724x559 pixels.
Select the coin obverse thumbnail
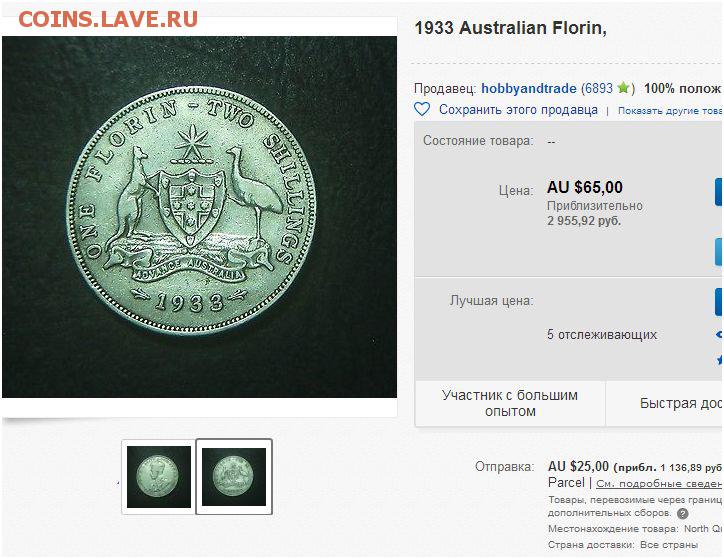pyautogui.click(x=158, y=476)
